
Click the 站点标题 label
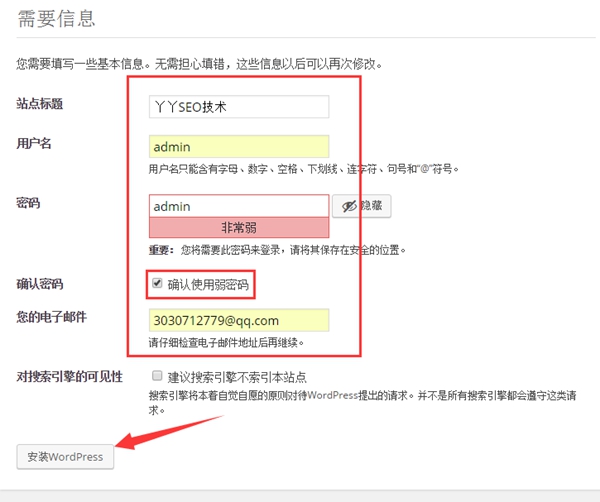[x=39, y=104]
